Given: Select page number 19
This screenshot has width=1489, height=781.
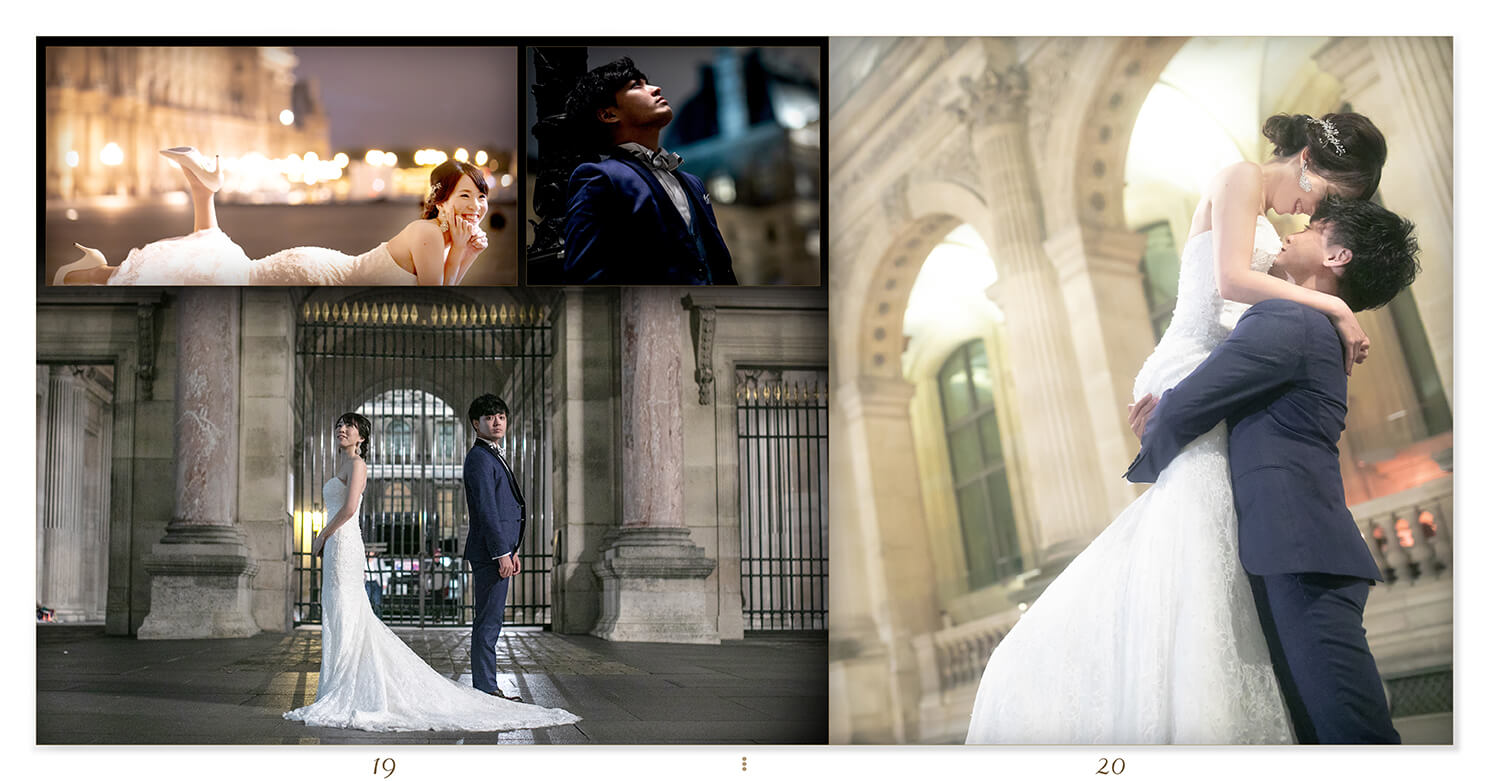Looking at the screenshot, I should [x=383, y=767].
